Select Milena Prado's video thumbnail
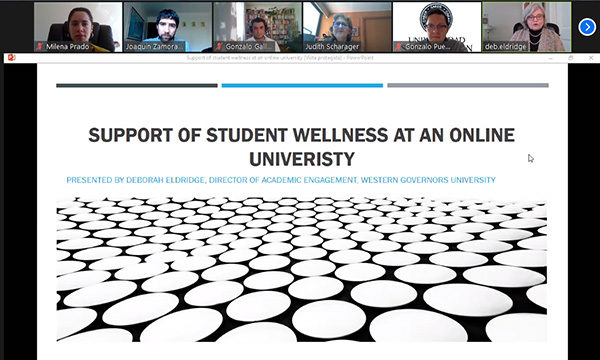The image size is (600, 360). tap(78, 27)
